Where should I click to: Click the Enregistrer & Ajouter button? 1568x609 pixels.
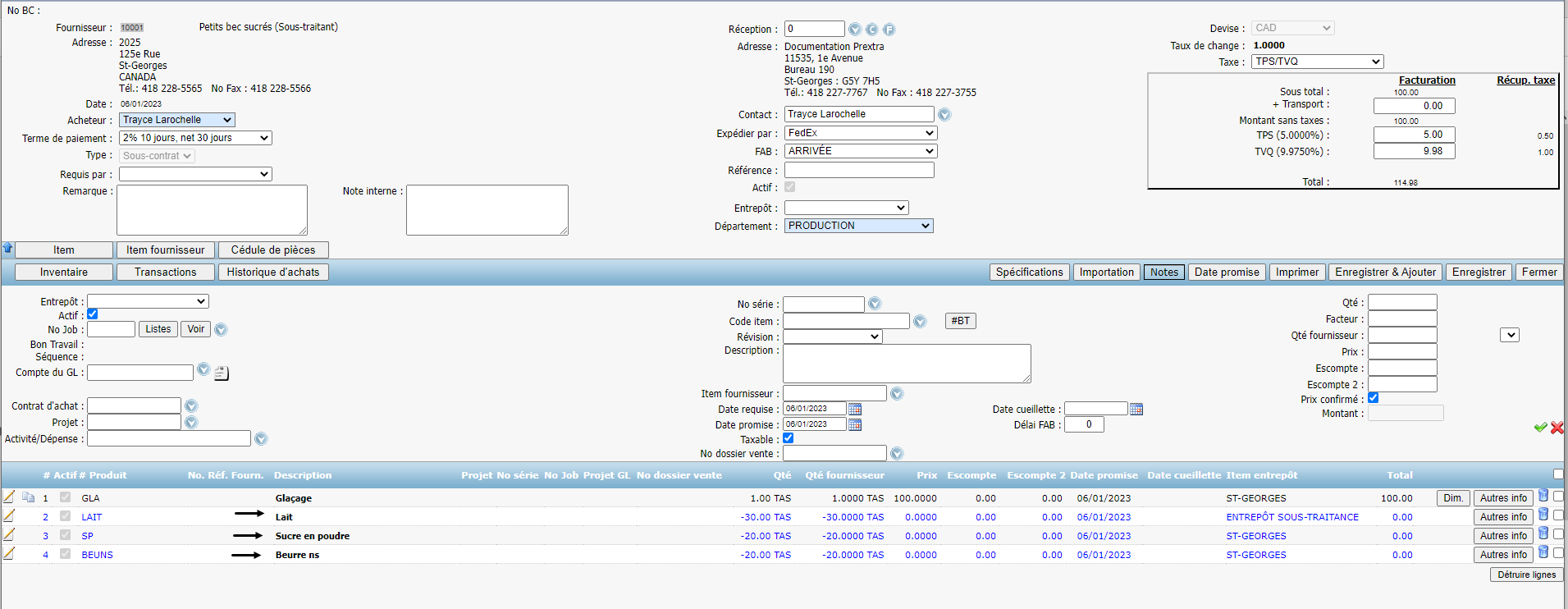point(1385,272)
